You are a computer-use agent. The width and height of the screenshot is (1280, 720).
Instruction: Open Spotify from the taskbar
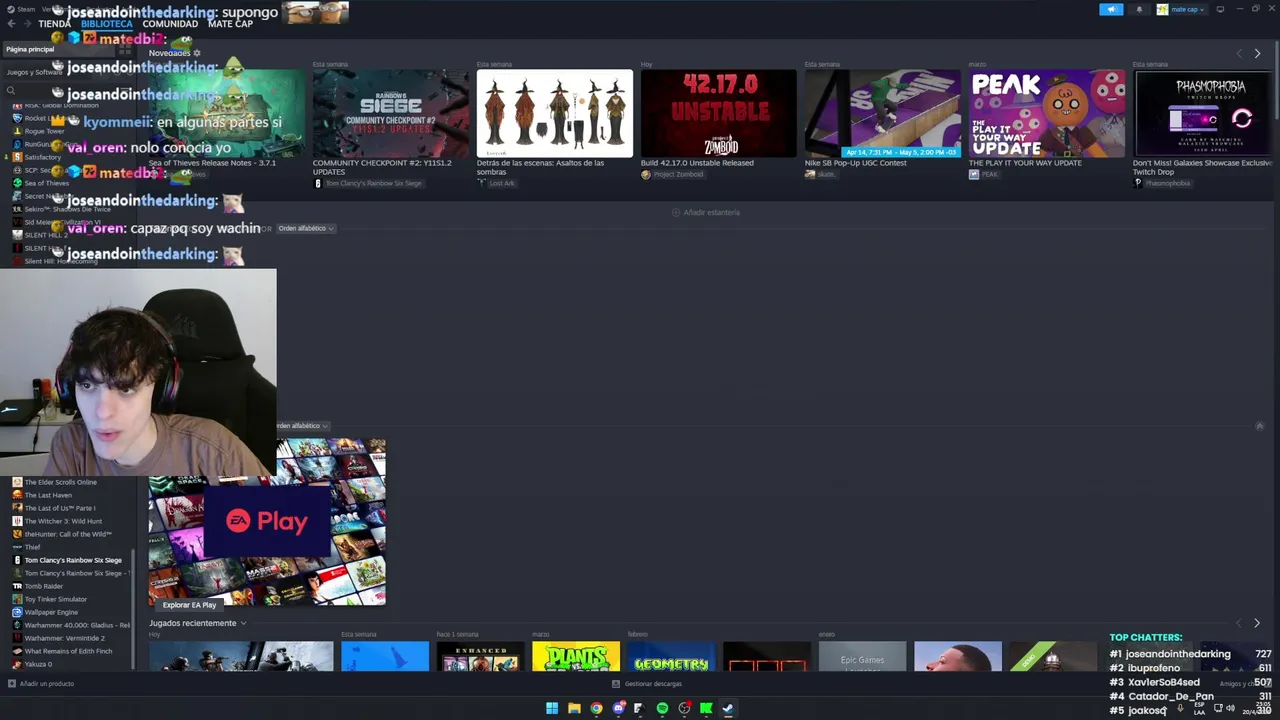(x=662, y=708)
